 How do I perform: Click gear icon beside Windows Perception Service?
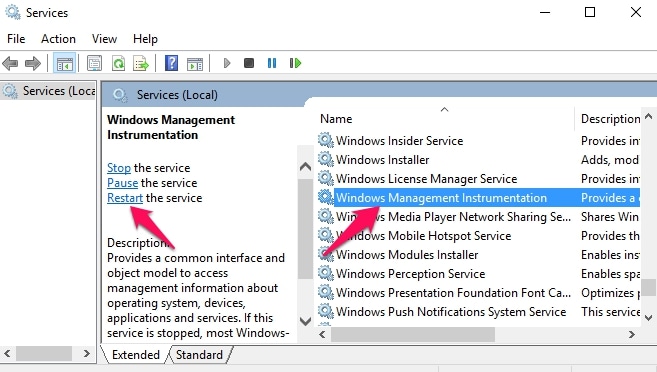click(x=326, y=273)
